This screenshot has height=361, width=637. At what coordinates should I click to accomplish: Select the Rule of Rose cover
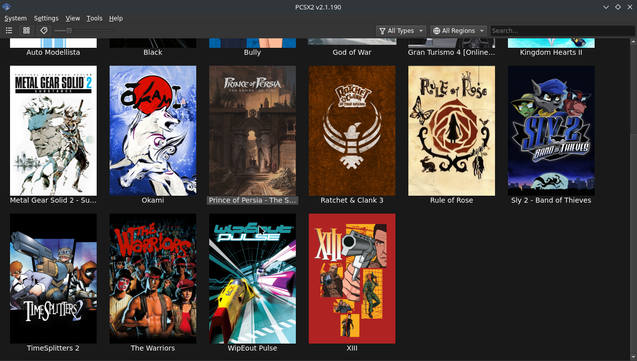coord(451,131)
